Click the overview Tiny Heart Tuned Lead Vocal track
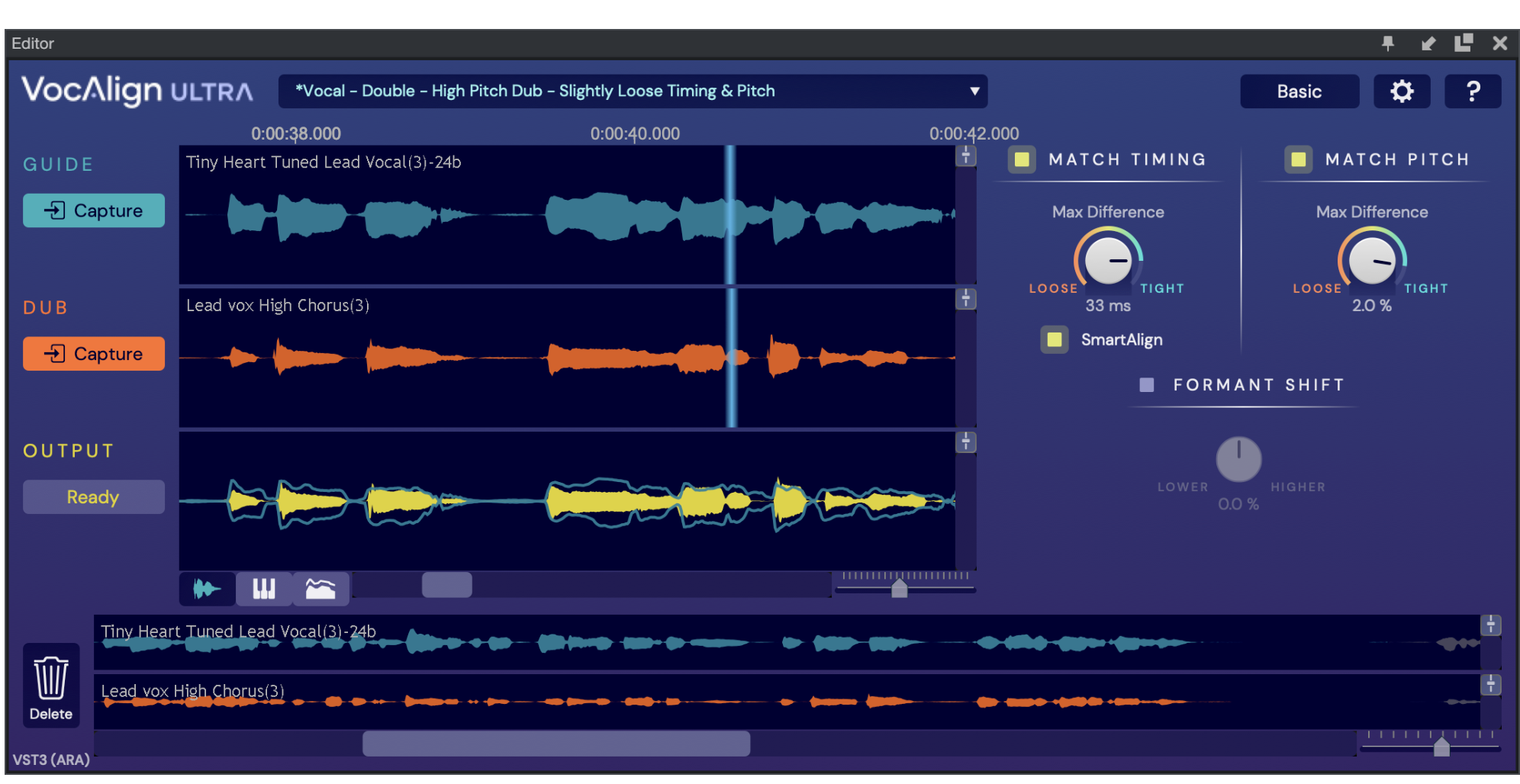1520x784 pixels. [787, 643]
